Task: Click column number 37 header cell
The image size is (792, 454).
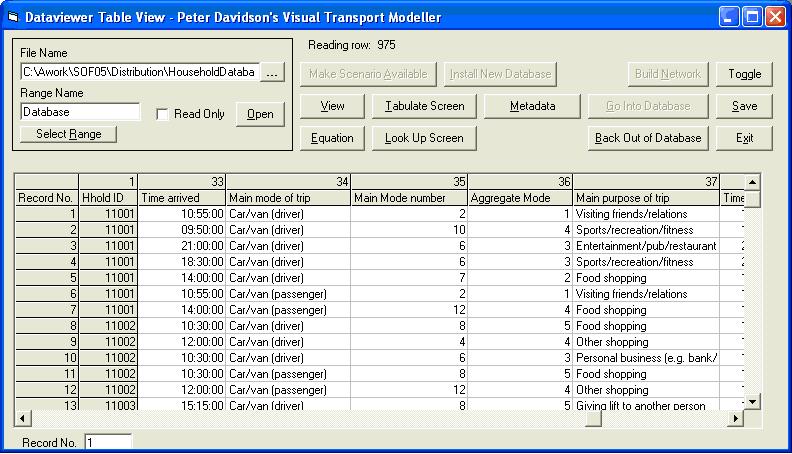Action: point(646,182)
